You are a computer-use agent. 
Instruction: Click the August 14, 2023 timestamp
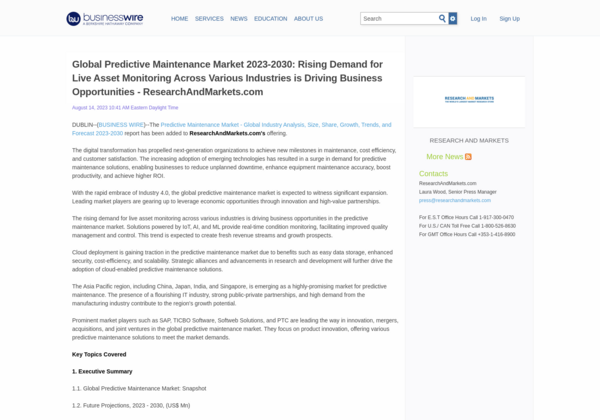tap(125, 108)
